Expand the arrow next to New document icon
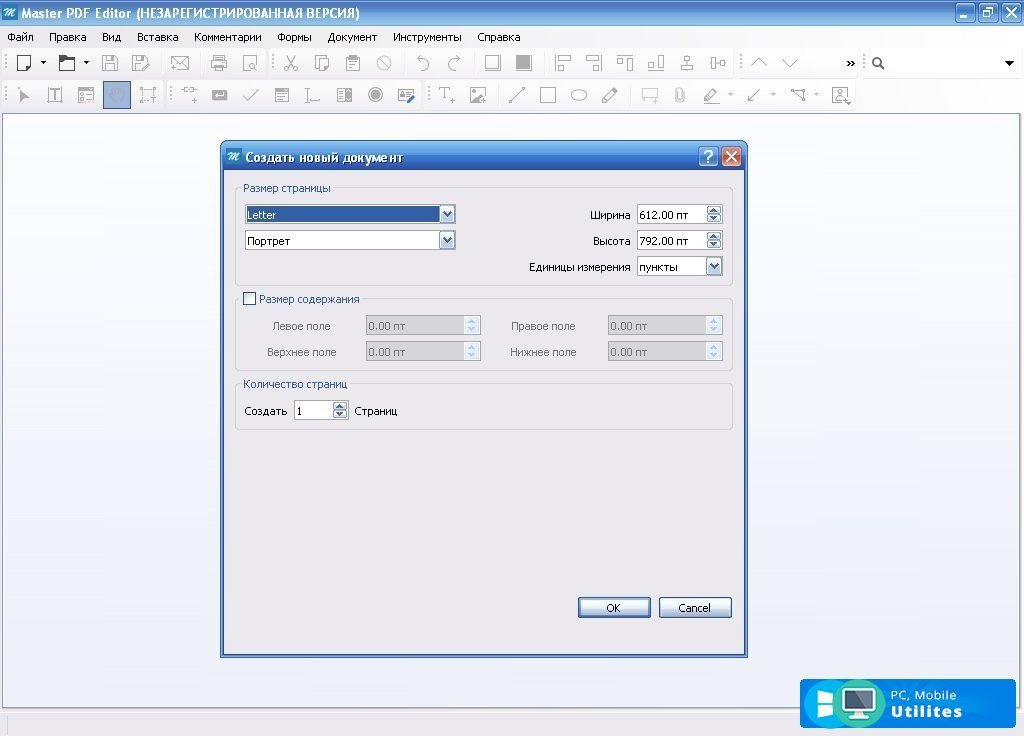This screenshot has height=736, width=1024. tap(43, 63)
